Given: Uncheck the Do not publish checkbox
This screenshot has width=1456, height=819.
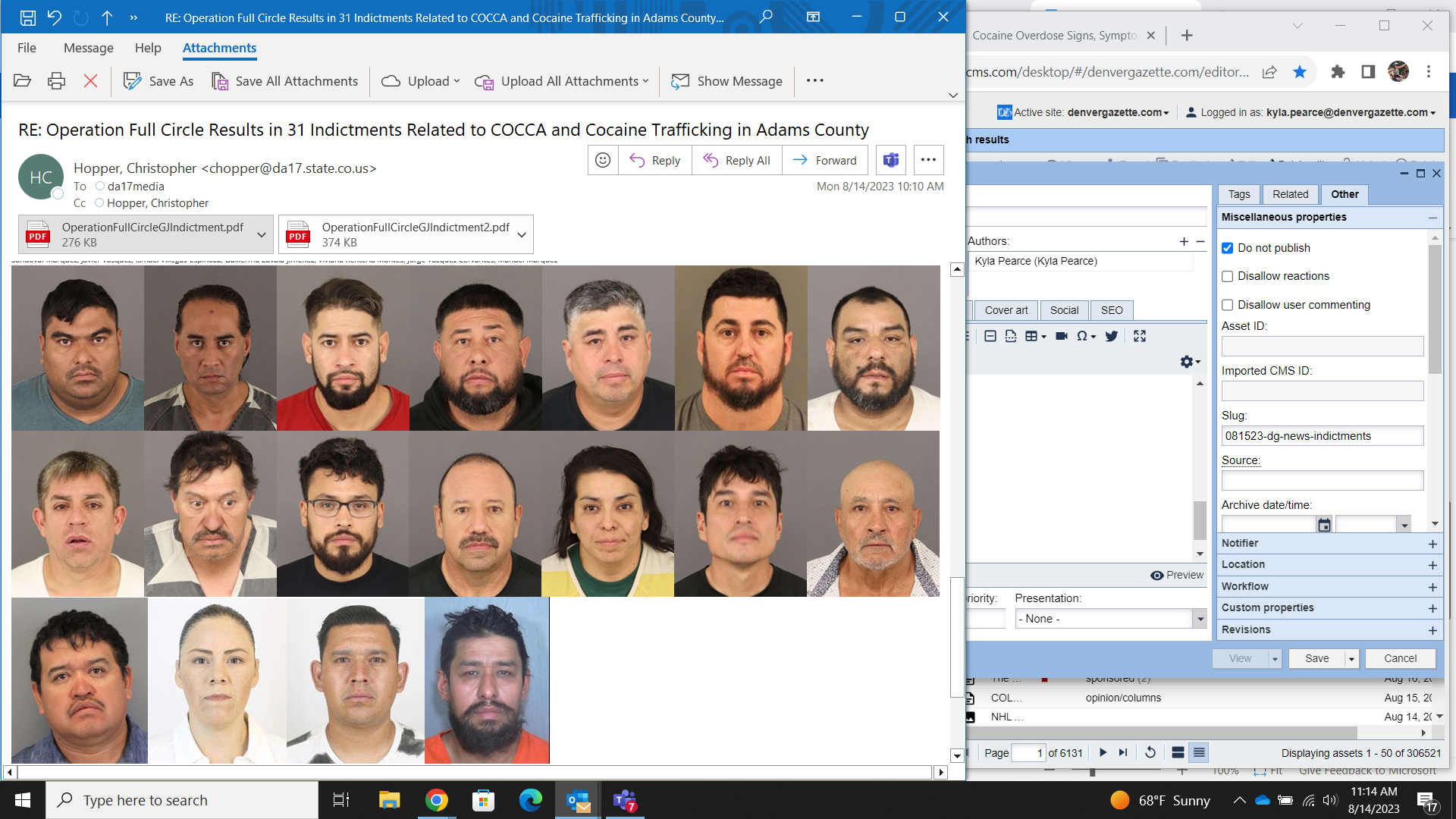Looking at the screenshot, I should click(1228, 248).
